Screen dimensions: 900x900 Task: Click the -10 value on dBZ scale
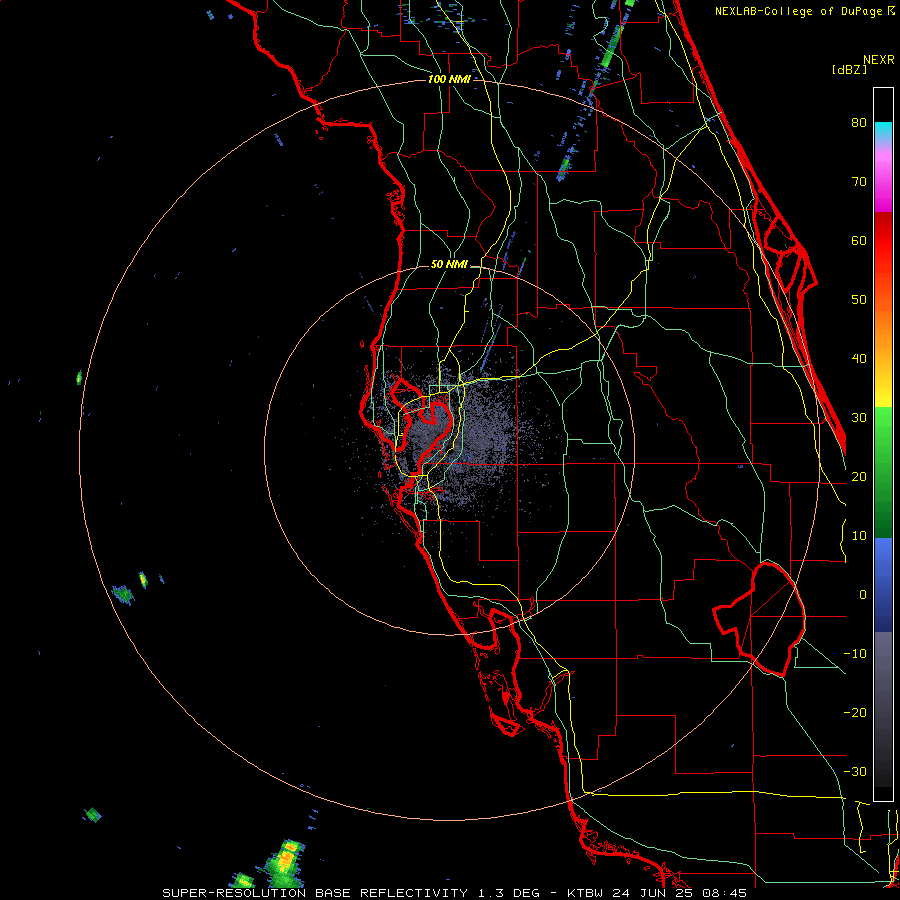point(855,654)
